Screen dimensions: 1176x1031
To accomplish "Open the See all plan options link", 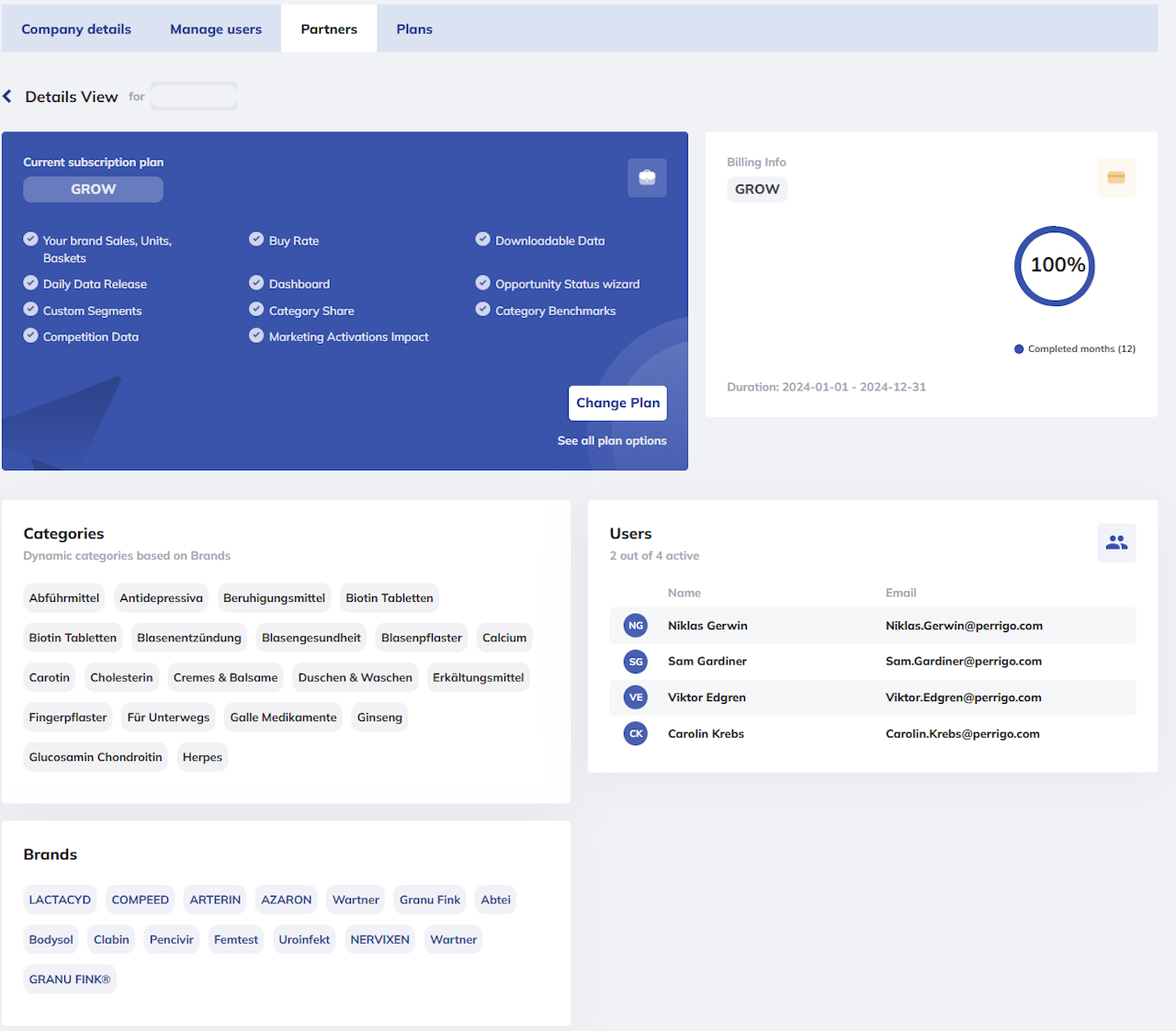I will pyautogui.click(x=612, y=441).
